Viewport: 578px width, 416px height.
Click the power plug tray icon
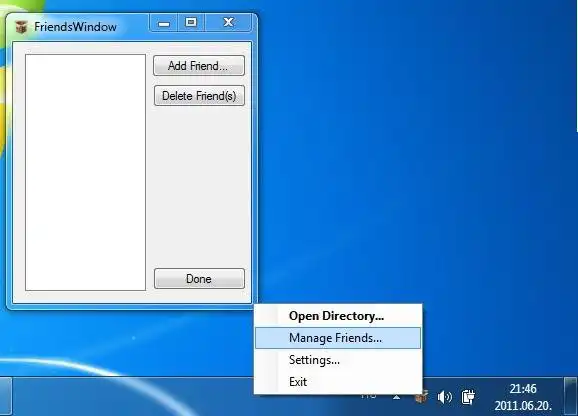click(x=468, y=397)
